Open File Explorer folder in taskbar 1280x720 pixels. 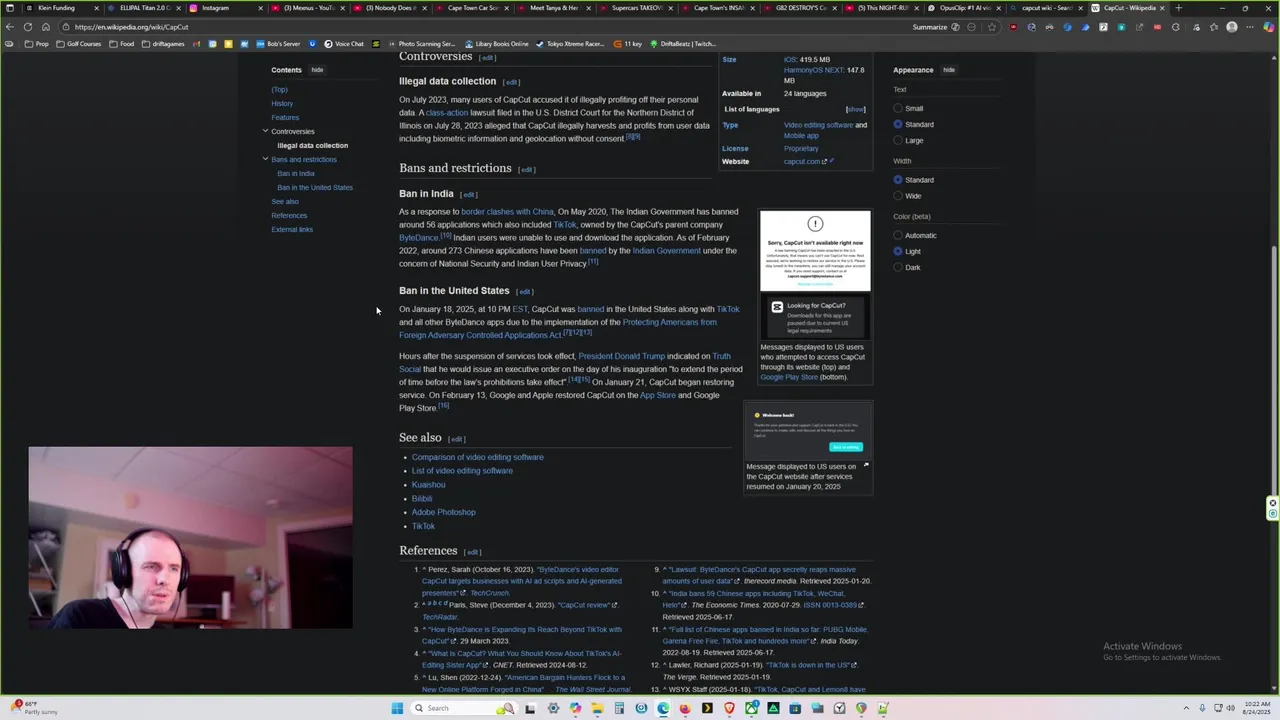click(x=597, y=708)
